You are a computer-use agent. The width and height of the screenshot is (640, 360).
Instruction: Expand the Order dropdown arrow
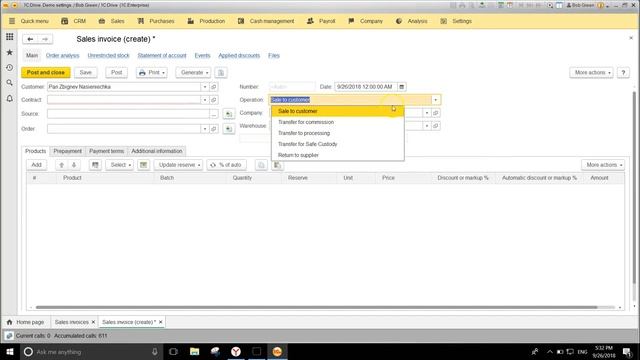tap(205, 129)
